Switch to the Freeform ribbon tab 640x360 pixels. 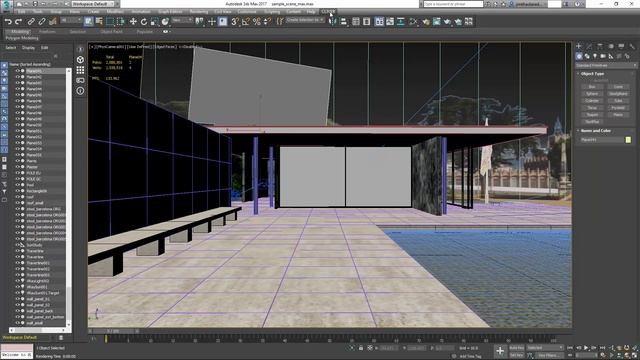coord(47,31)
